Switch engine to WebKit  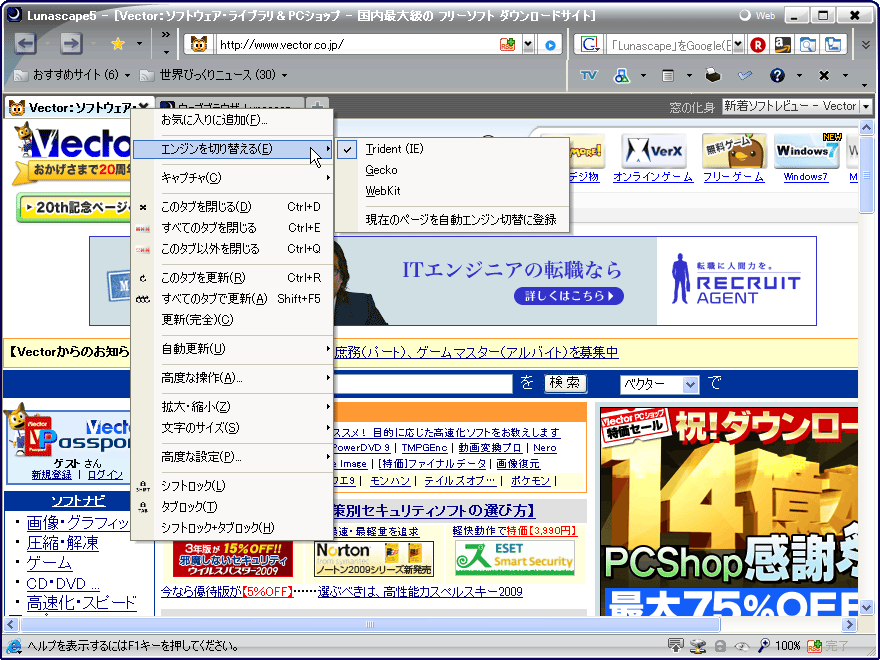coord(452,191)
